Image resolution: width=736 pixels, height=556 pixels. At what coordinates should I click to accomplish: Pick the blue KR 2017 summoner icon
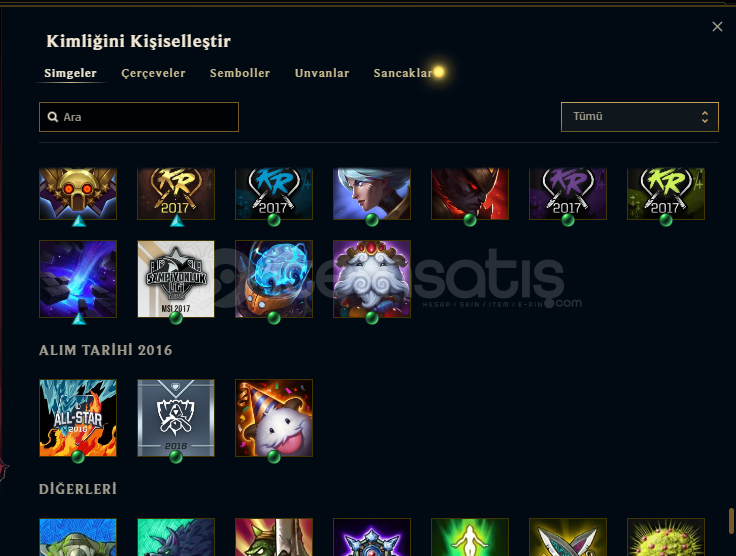point(274,194)
